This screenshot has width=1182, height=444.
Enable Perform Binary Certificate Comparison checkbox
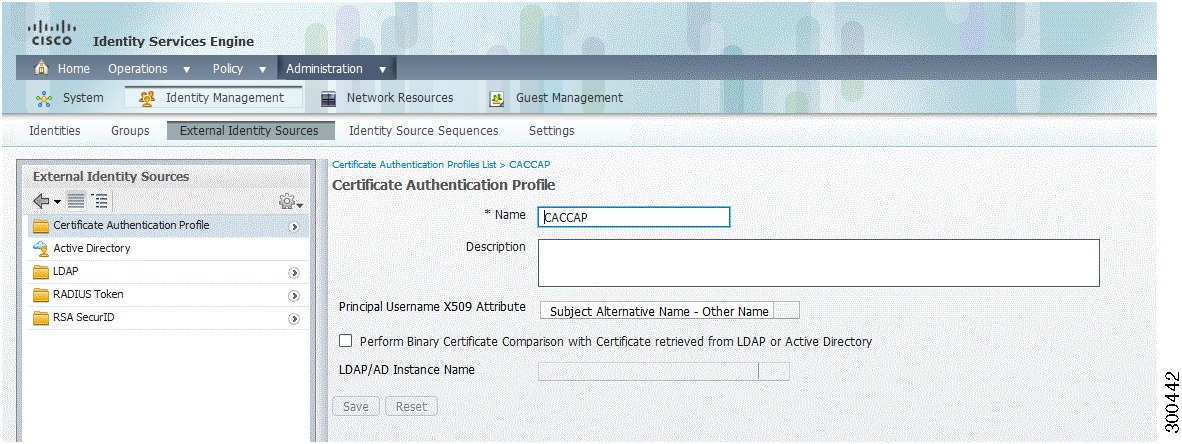click(x=345, y=341)
